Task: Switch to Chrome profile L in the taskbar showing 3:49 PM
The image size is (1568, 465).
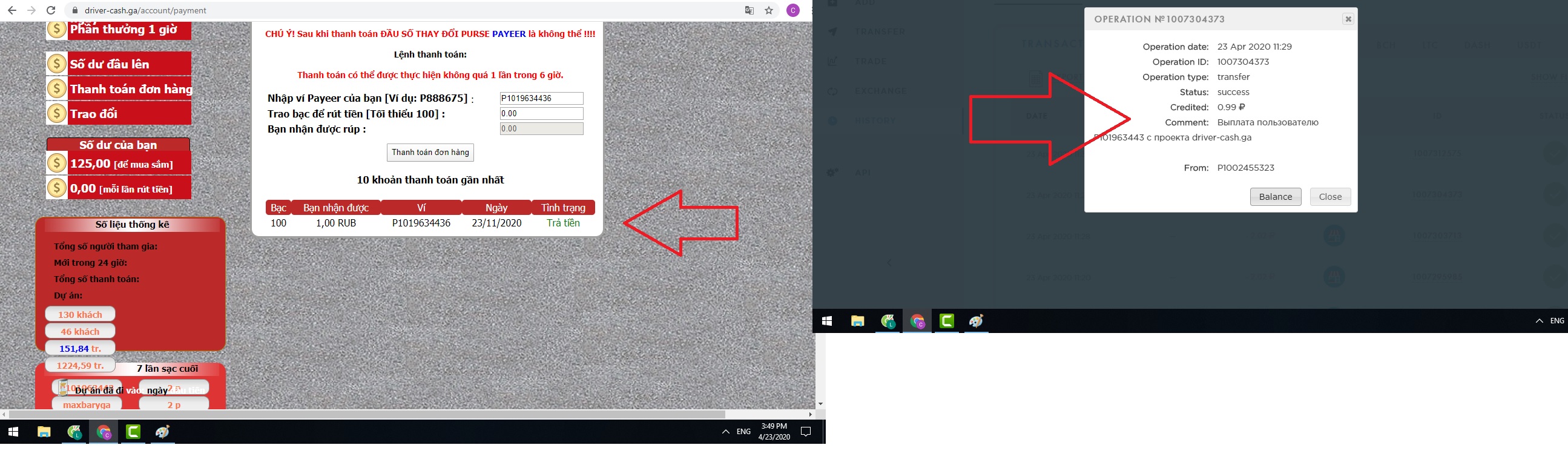Action: [x=74, y=432]
